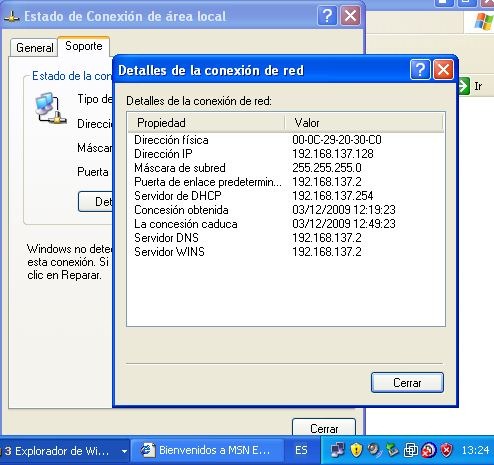Select the La concesión caduca row
Viewport: 494px width, 465px height.
[x=286, y=224]
